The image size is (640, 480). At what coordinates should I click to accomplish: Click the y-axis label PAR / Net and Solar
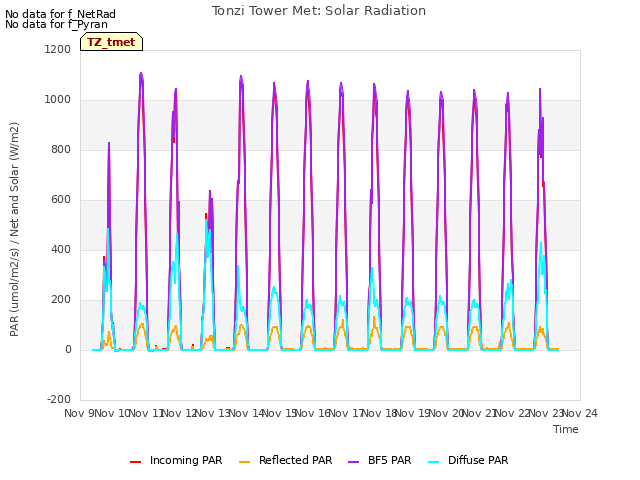(14, 229)
